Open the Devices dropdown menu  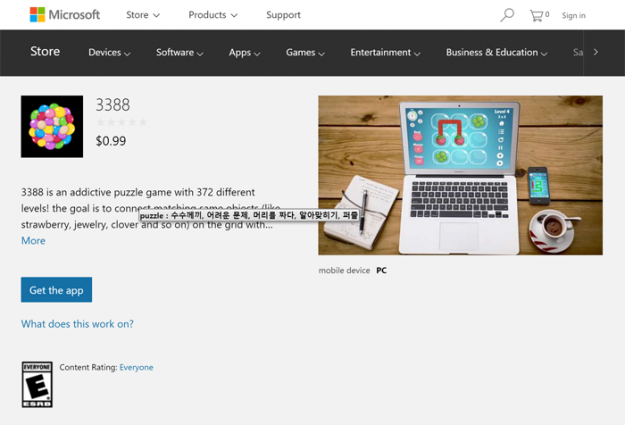pyautogui.click(x=109, y=53)
